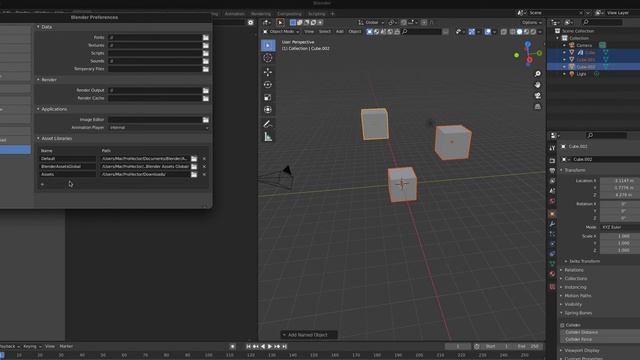This screenshot has height=360, width=640.
Task: Open the Keying menu in timeline
Action: click(x=32, y=347)
